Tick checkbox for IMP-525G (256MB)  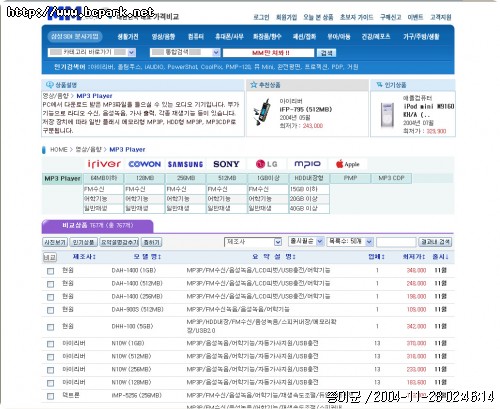(50, 396)
